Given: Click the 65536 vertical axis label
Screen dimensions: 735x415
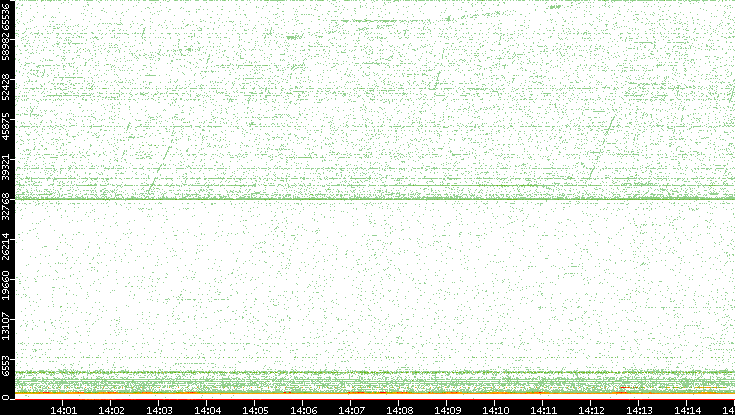Looking at the screenshot, I should (x=5, y=16).
